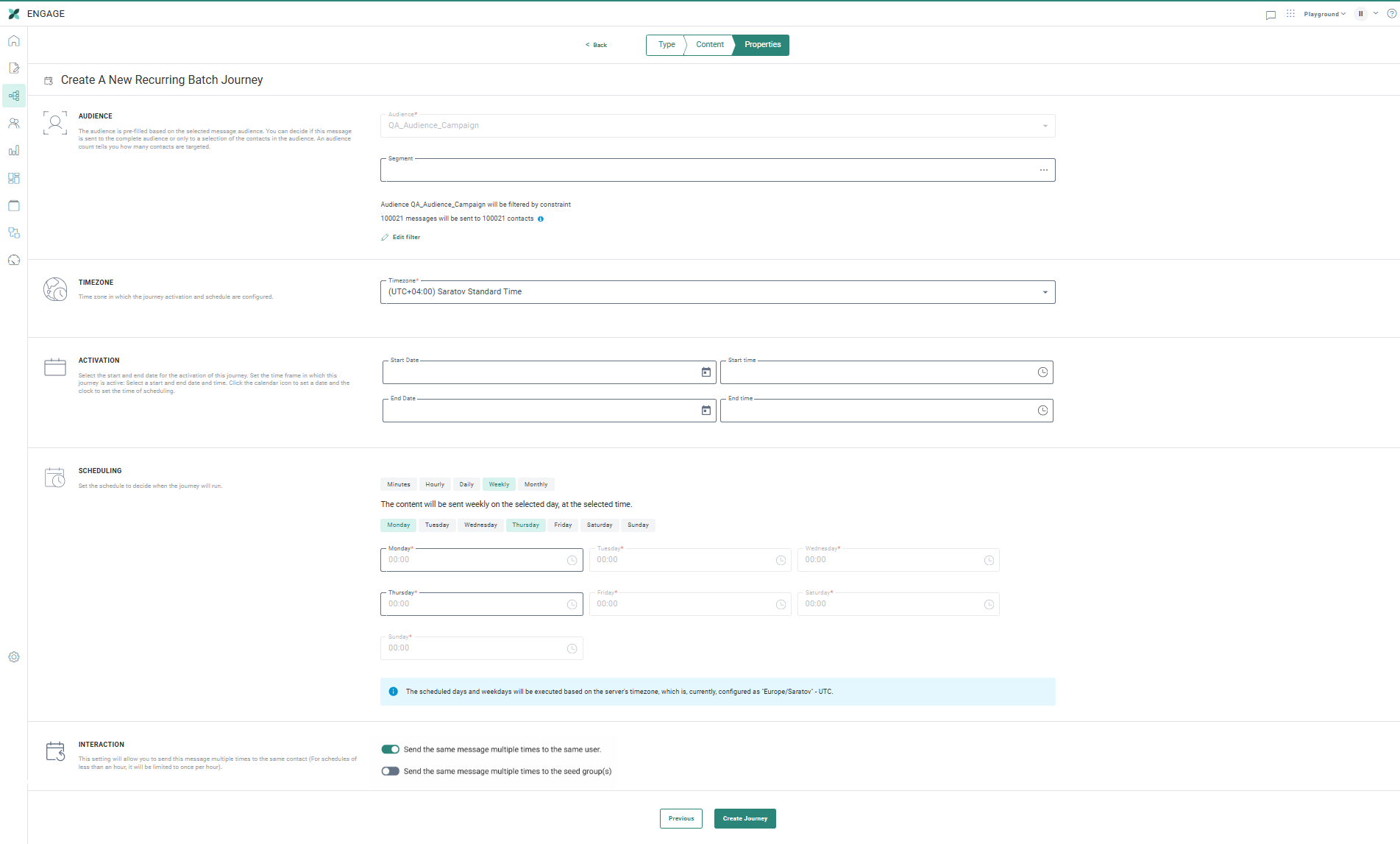
Task: Click the Edit filter link
Action: [x=406, y=238]
